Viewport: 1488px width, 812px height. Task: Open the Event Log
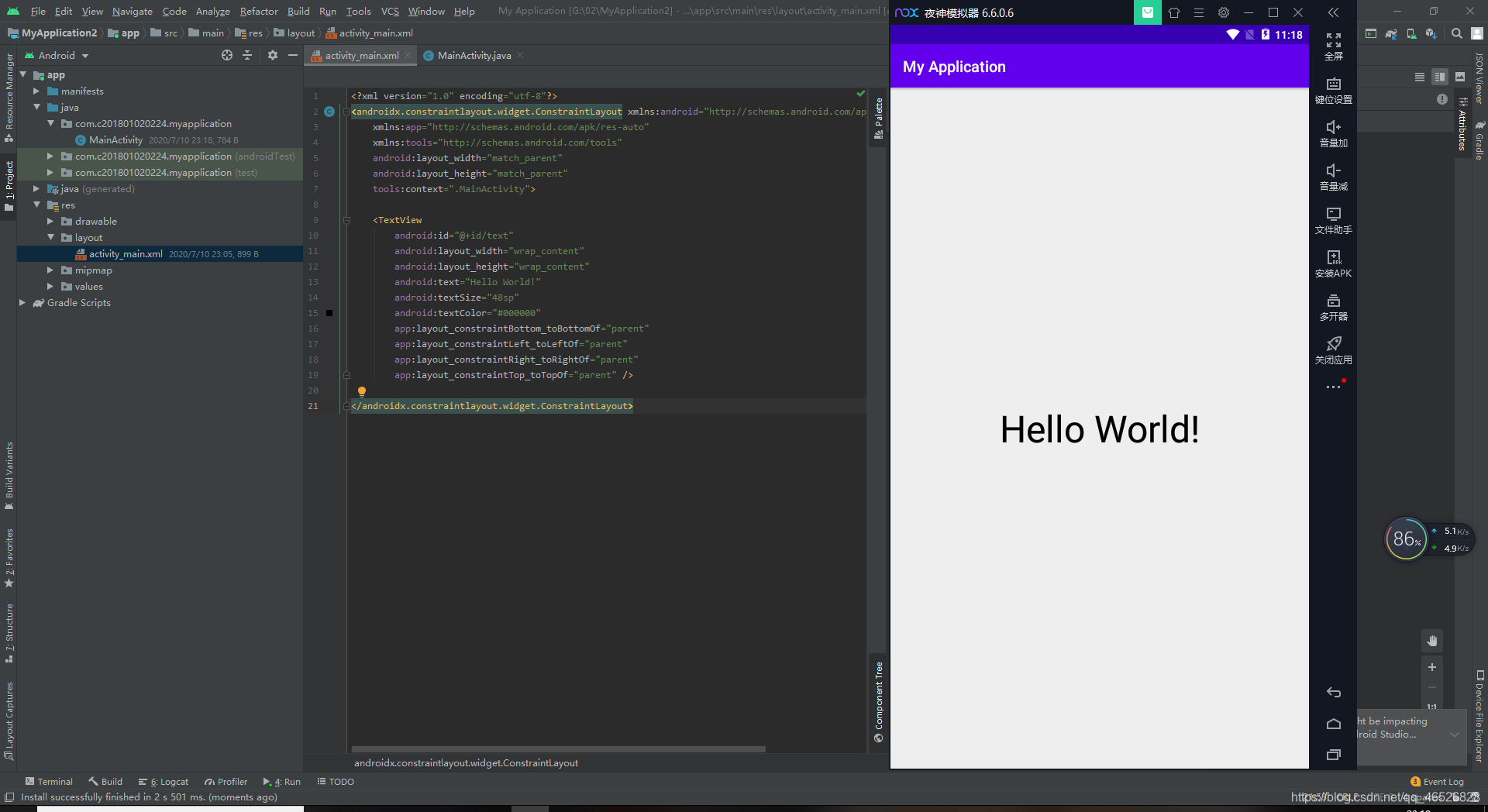[1438, 782]
